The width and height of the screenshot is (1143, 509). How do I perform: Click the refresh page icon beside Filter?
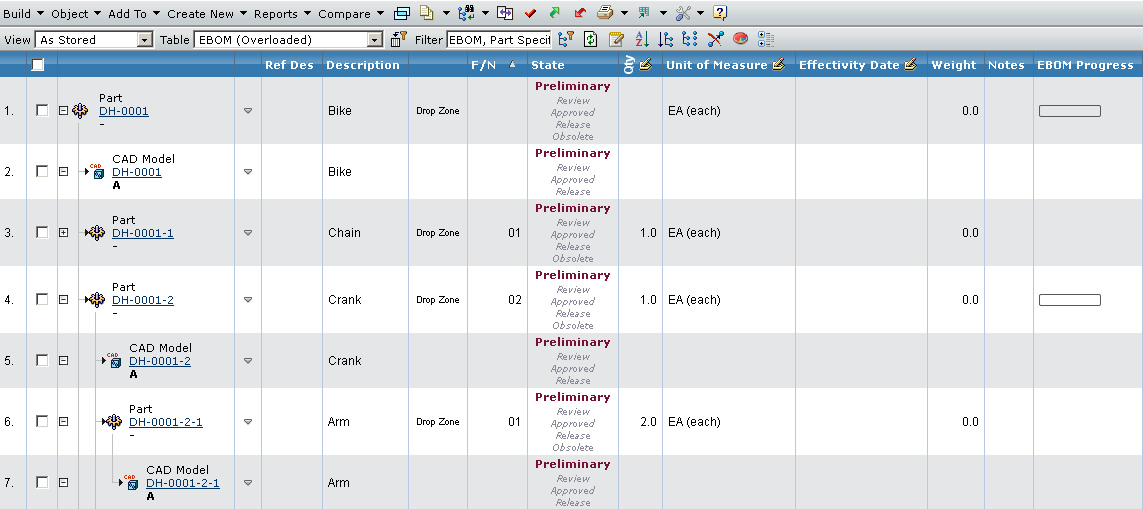(591, 40)
